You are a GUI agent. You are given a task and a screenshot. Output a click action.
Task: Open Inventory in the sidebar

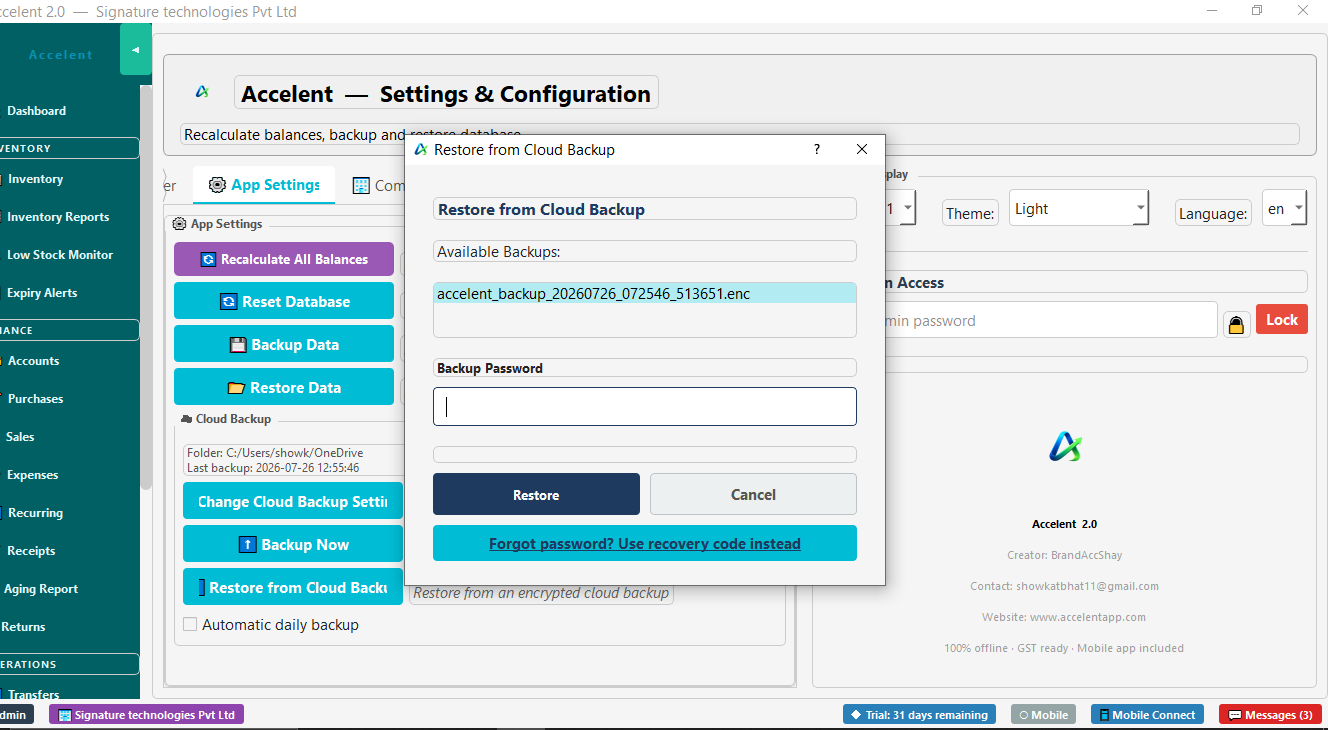[x=35, y=179]
